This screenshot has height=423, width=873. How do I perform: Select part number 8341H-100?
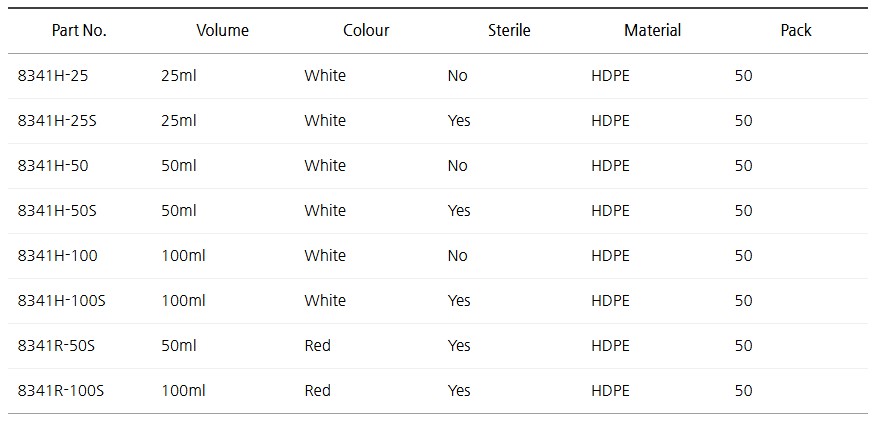click(x=57, y=256)
